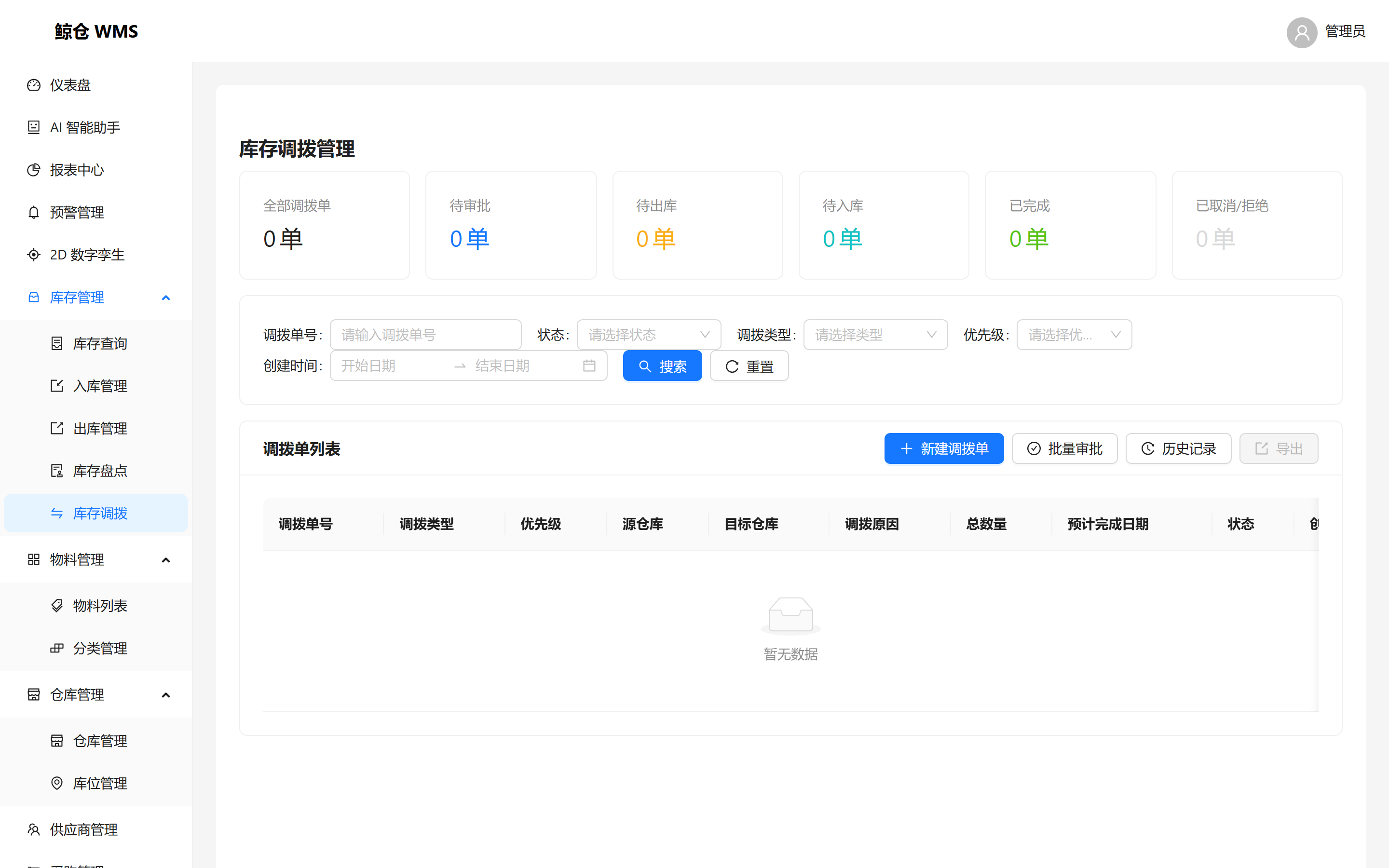Navigate to 库存盘点 submenu item
Viewport: 1389px width, 868px height.
pyautogui.click(x=96, y=471)
